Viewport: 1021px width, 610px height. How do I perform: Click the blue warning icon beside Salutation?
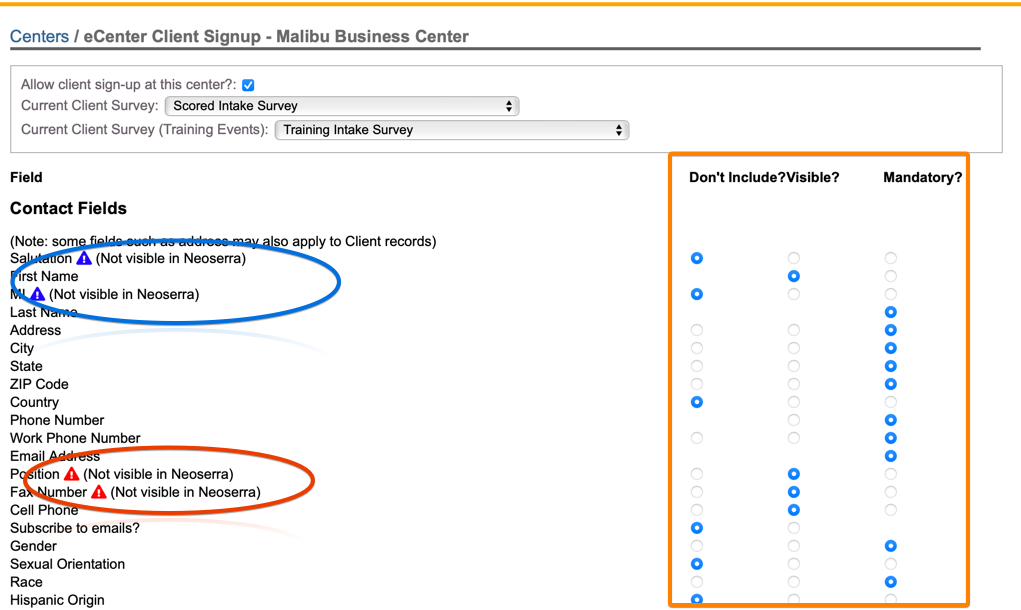pos(84,259)
